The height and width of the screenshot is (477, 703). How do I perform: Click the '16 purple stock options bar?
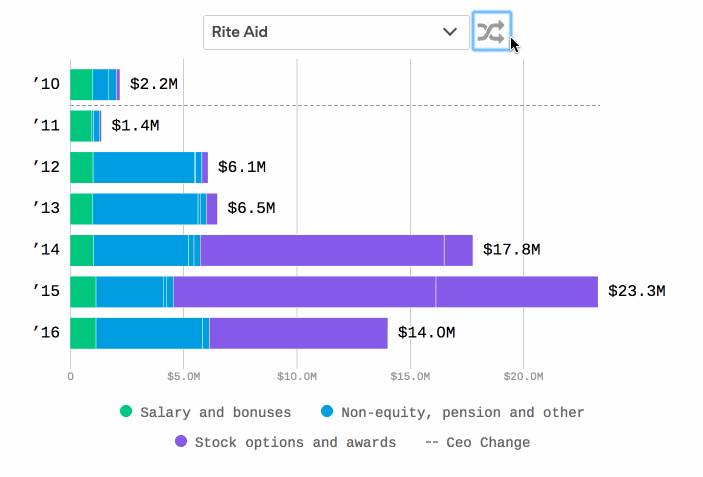298,333
